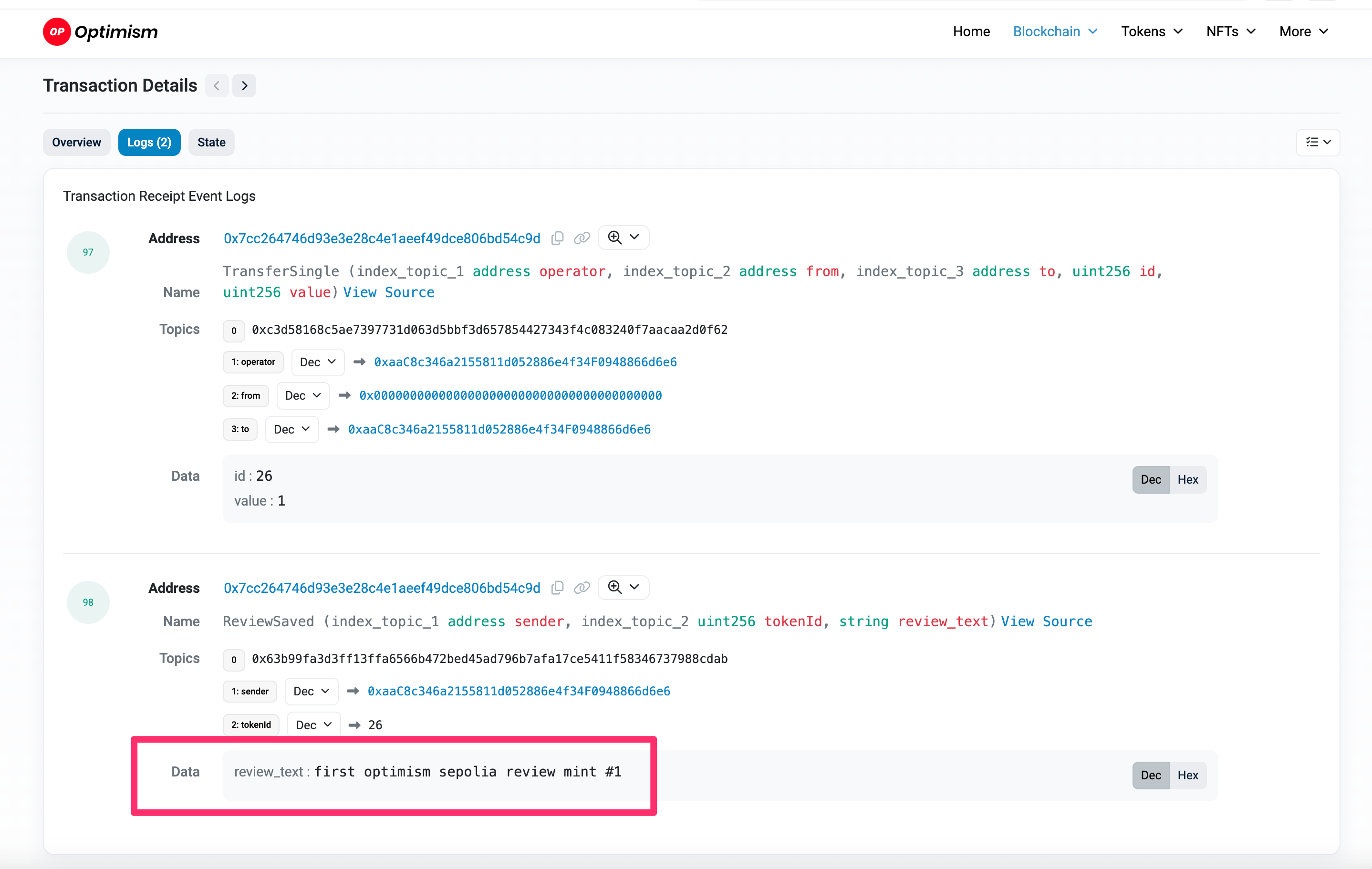
Task: Go to previous transaction arrow
Action: [217, 85]
